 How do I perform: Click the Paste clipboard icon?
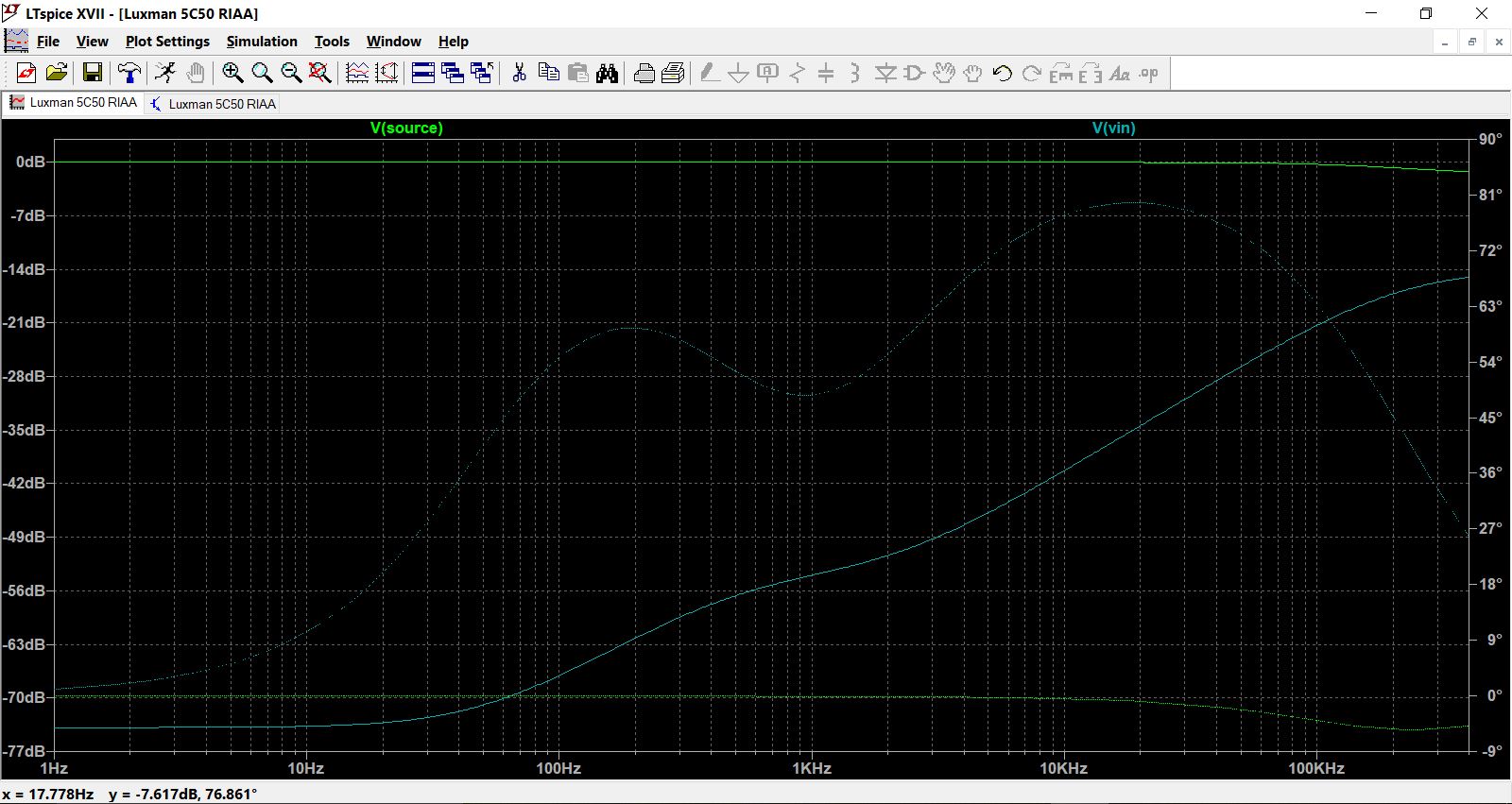(577, 73)
